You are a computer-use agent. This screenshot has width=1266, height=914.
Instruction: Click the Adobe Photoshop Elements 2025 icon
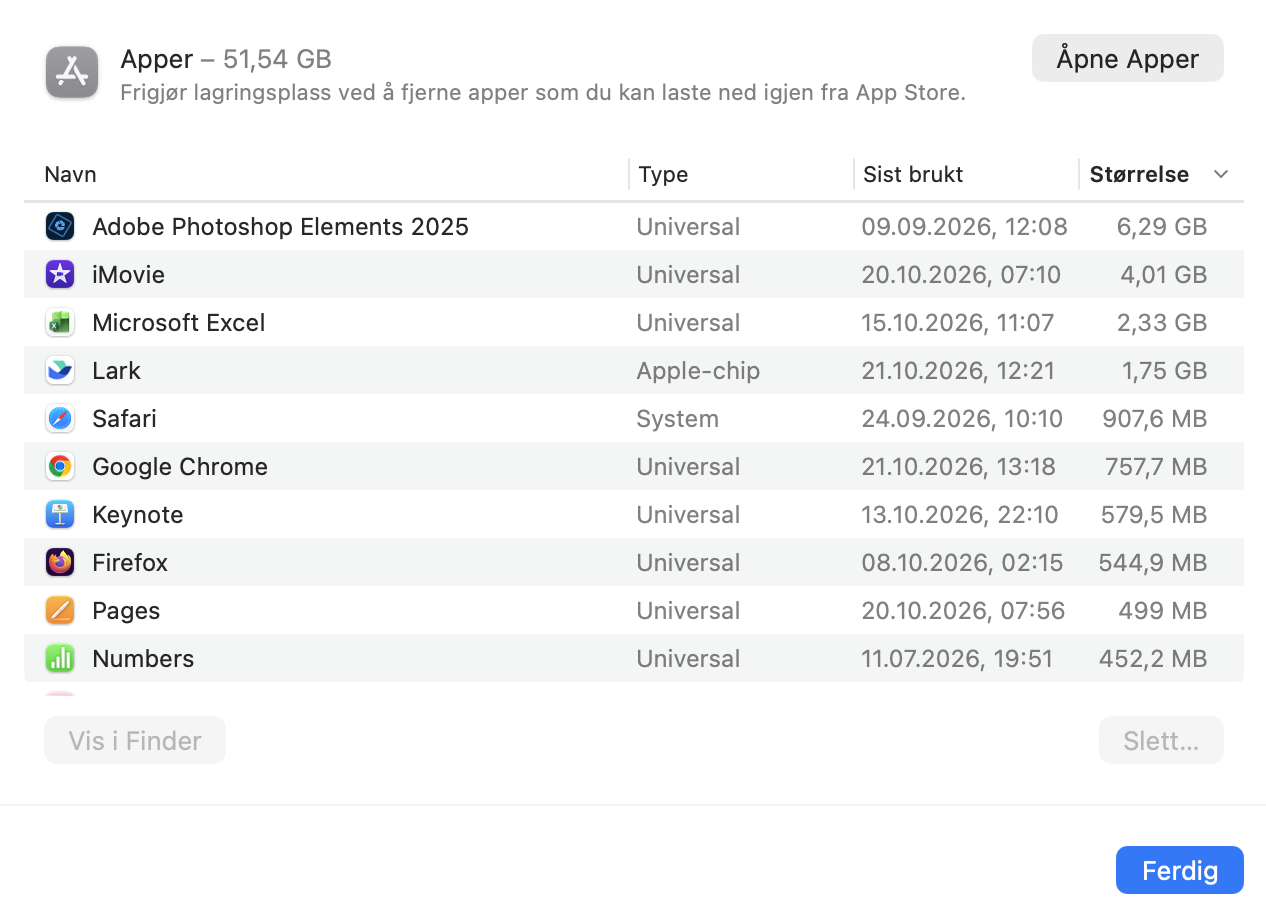(x=60, y=227)
